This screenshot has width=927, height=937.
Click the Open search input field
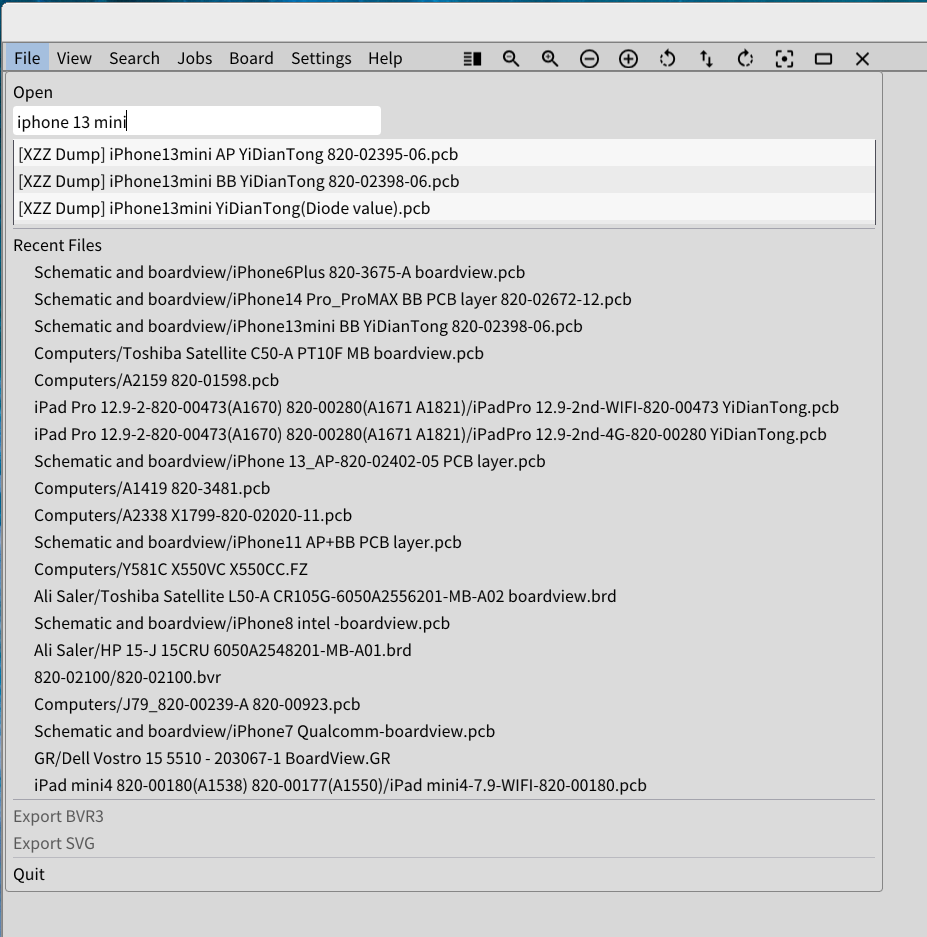[197, 121]
